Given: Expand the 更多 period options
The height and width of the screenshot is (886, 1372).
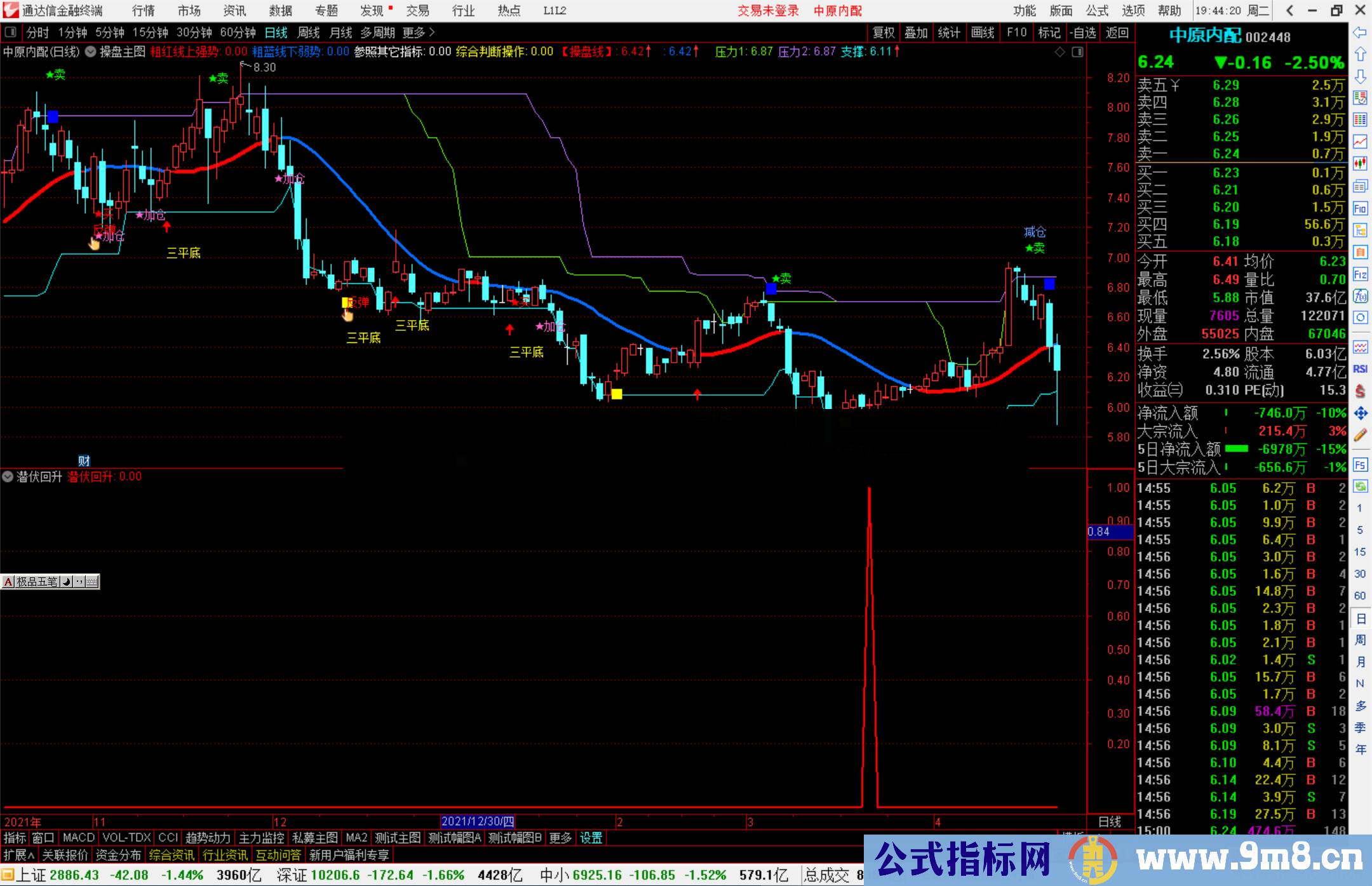Looking at the screenshot, I should tap(419, 32).
